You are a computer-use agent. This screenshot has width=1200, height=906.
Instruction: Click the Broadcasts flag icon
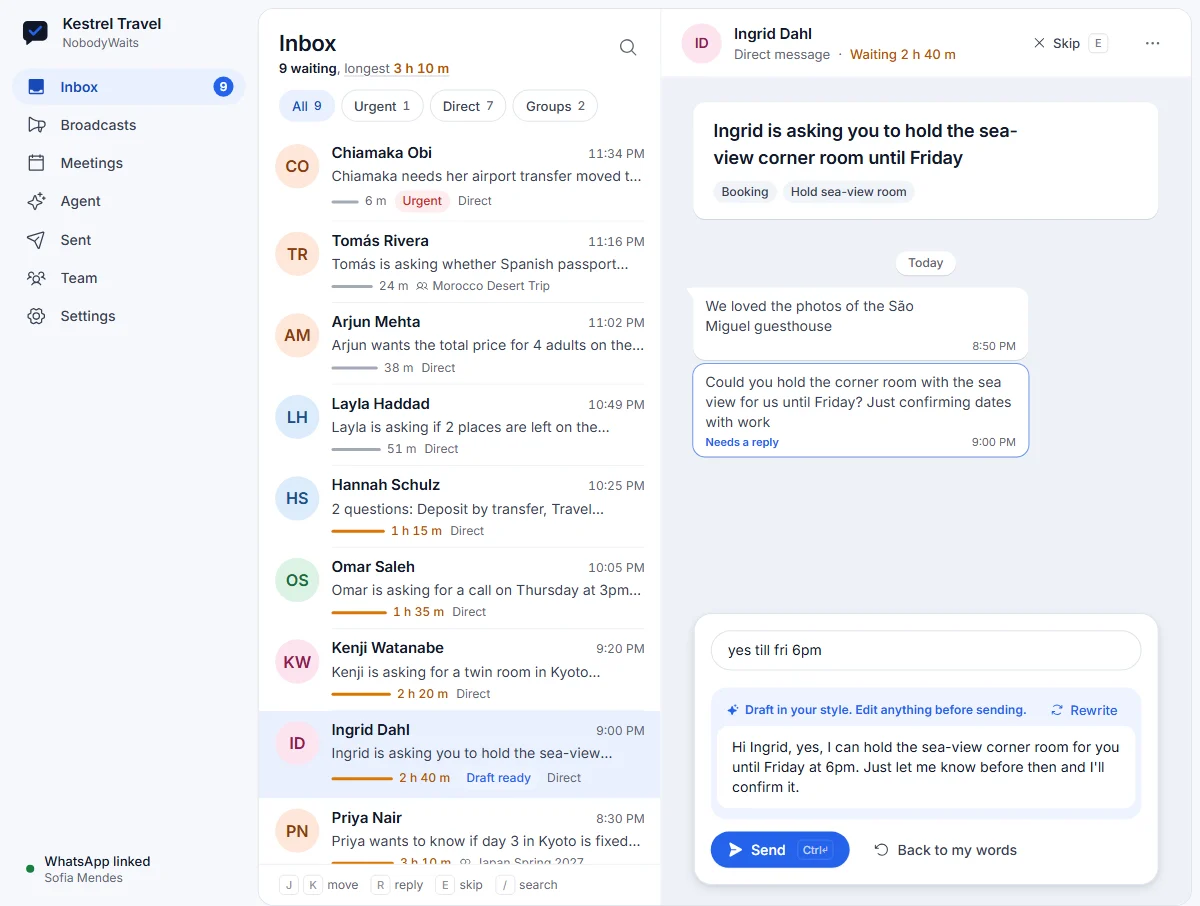coord(37,125)
